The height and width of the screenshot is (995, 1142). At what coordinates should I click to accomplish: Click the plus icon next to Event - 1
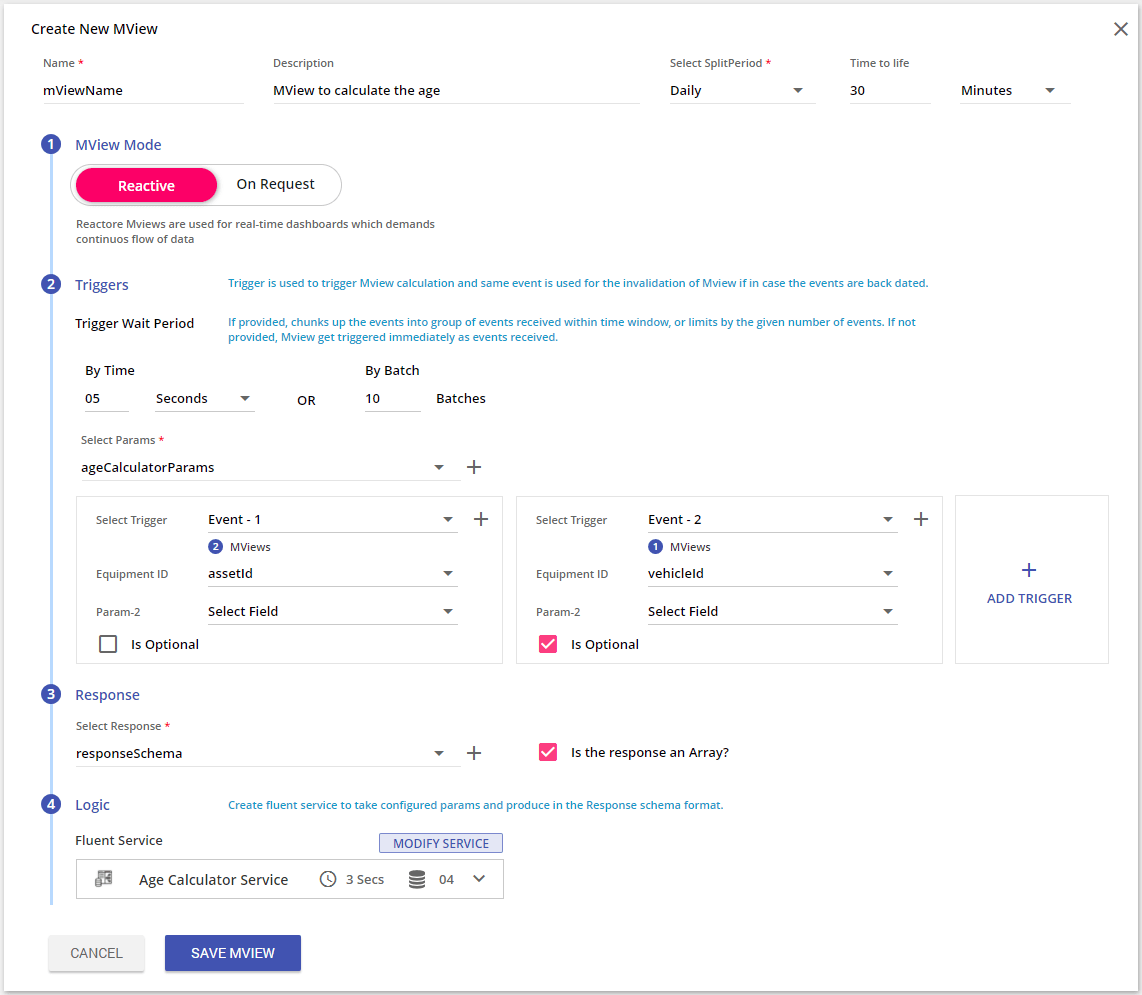coord(480,519)
